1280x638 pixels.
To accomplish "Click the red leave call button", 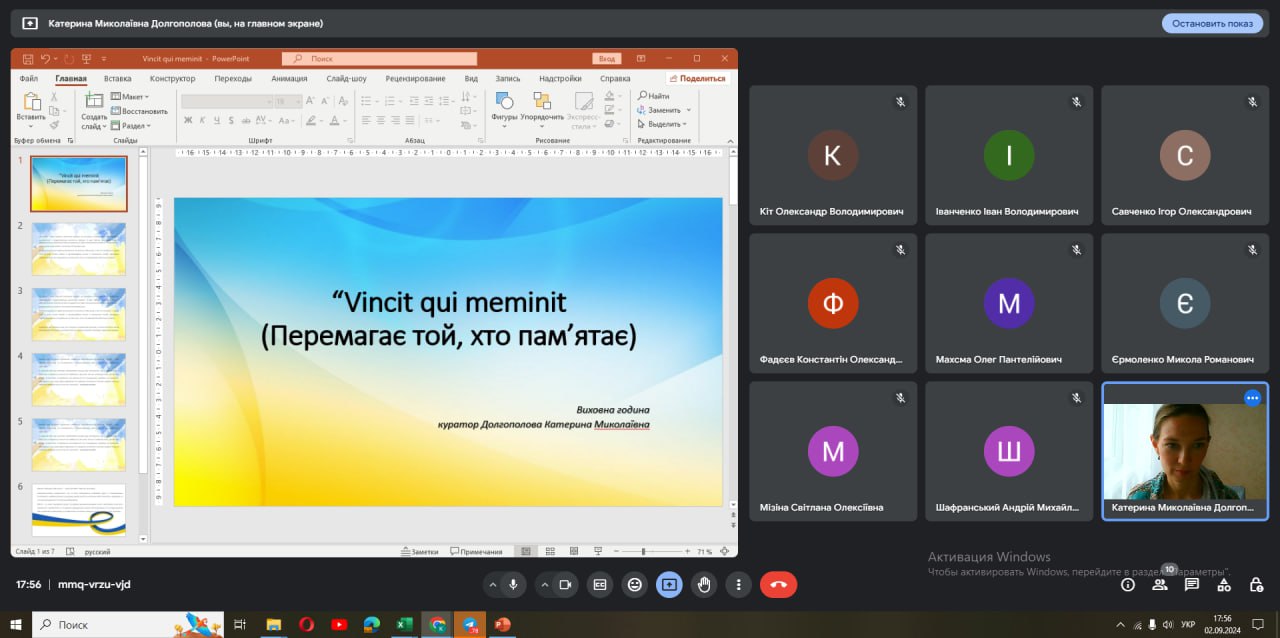I will [x=778, y=584].
